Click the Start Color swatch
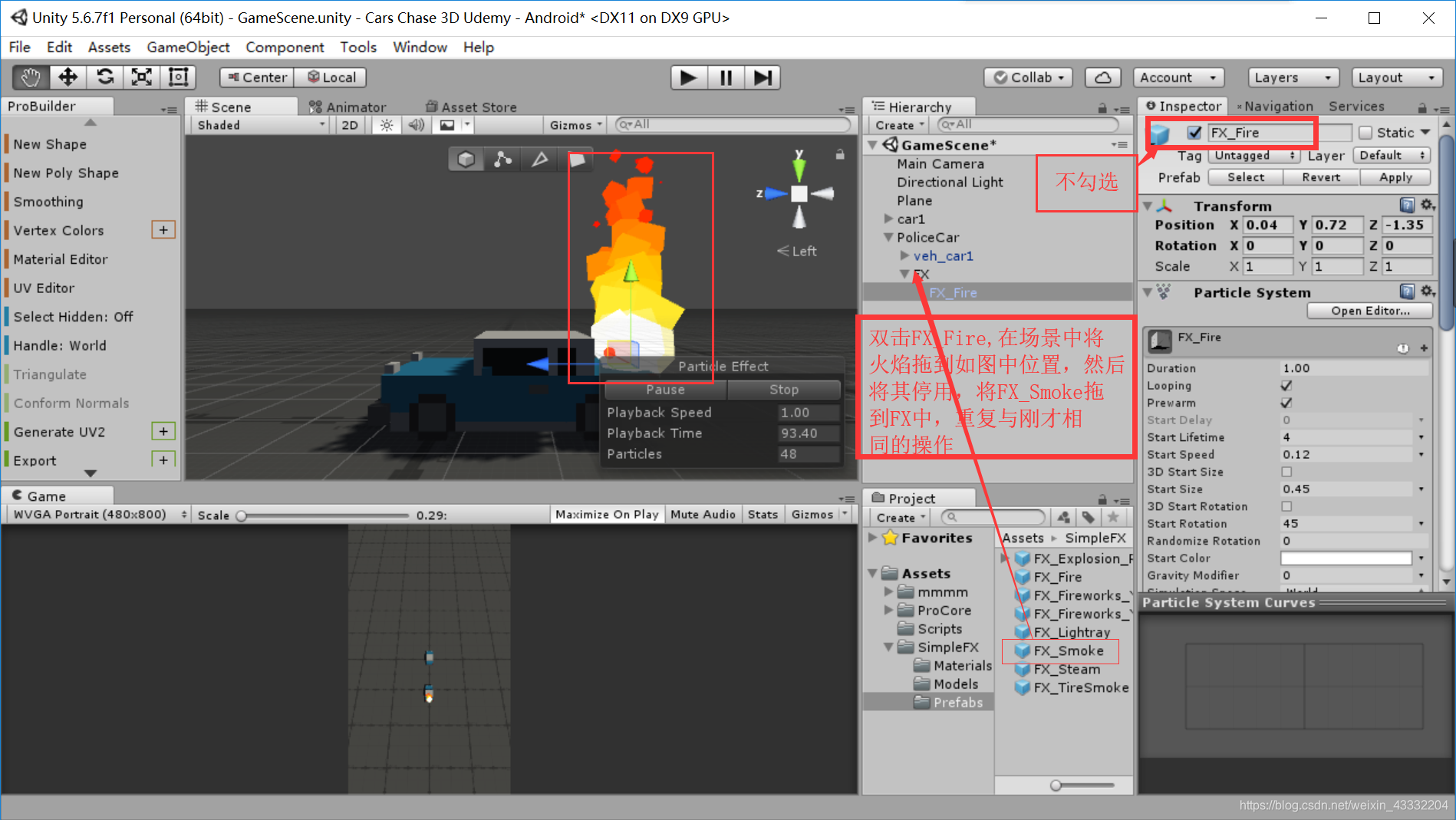1456x820 pixels. [x=1346, y=558]
